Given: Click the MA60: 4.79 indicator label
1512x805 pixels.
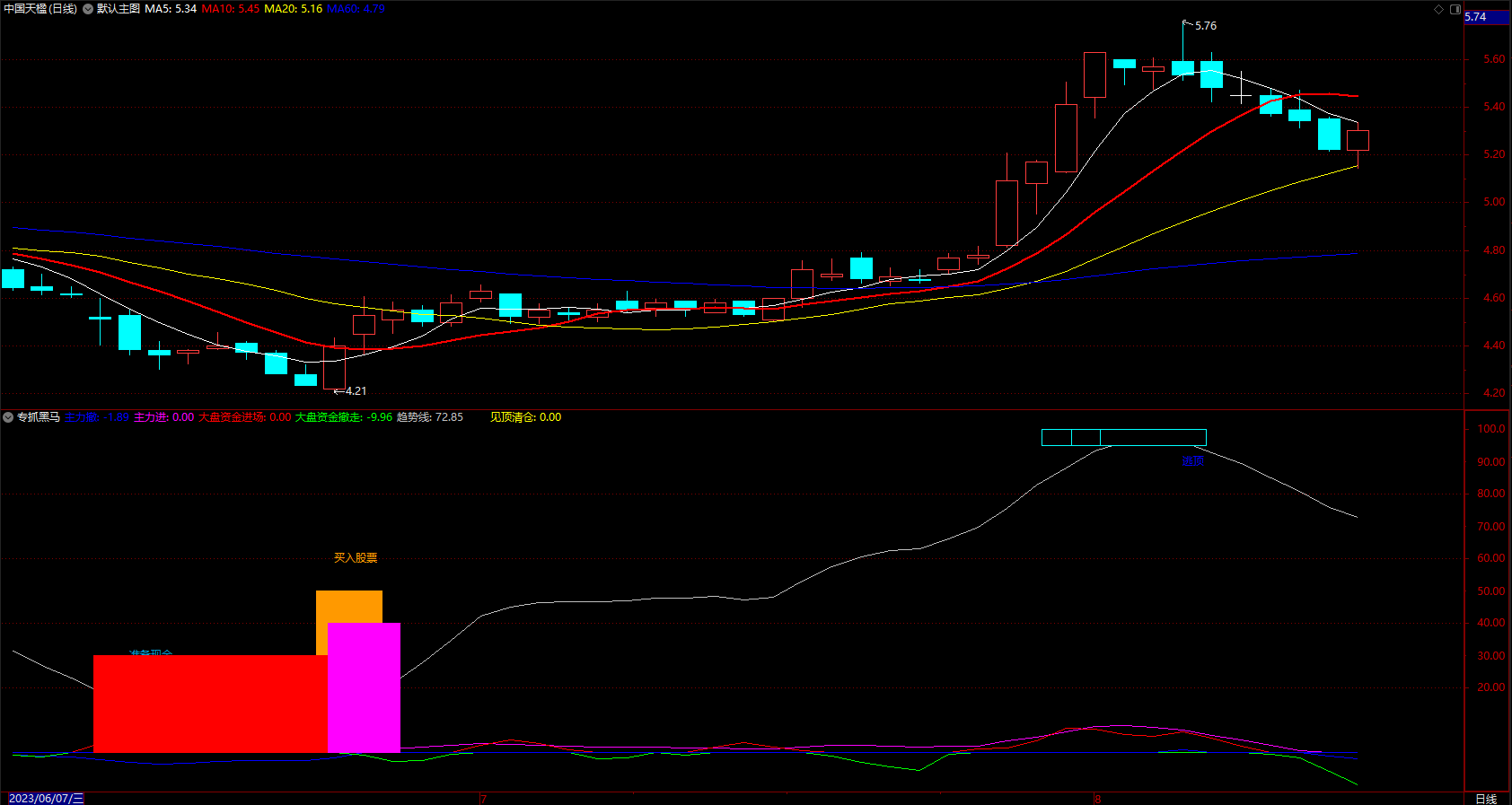Looking at the screenshot, I should [x=356, y=9].
